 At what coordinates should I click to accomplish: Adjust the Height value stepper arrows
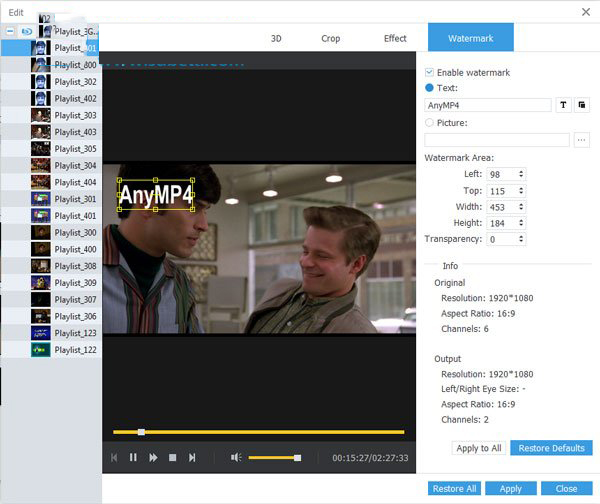(x=521, y=223)
